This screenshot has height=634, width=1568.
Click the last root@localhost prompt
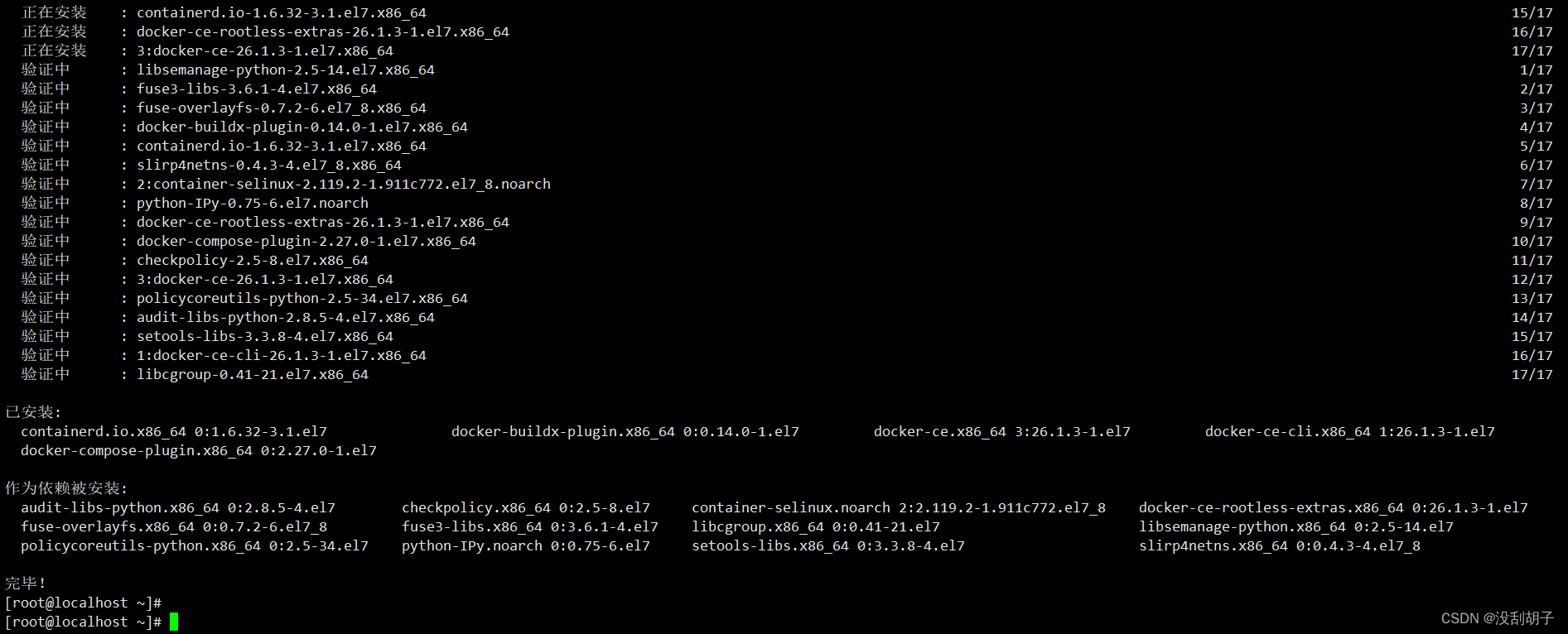pyautogui.click(x=83, y=622)
